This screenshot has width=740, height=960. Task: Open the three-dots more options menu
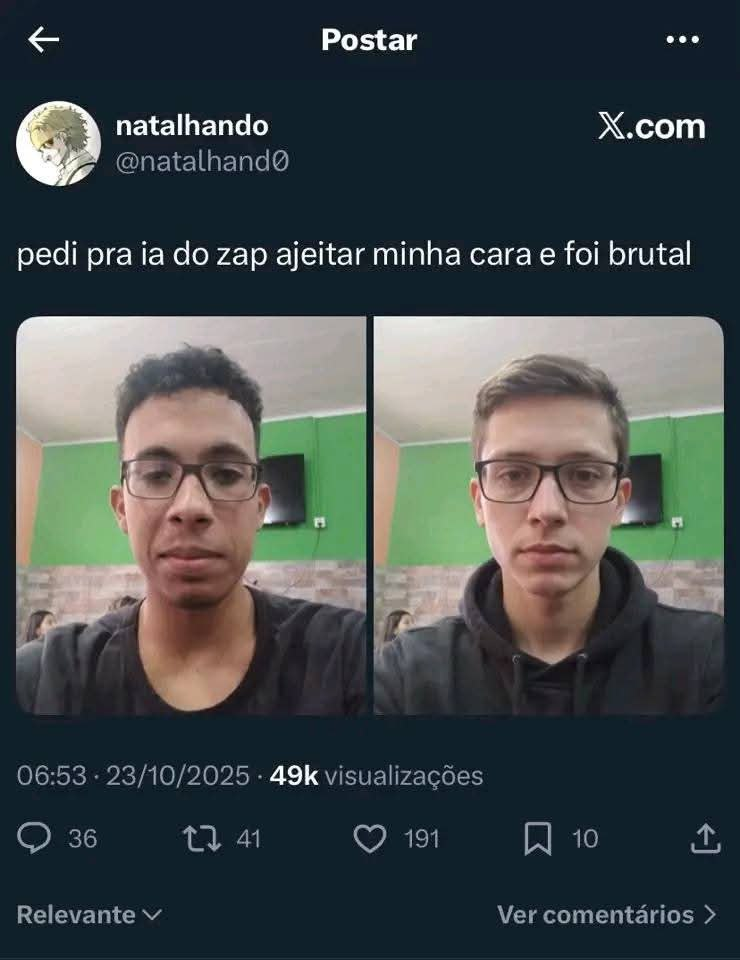point(682,40)
